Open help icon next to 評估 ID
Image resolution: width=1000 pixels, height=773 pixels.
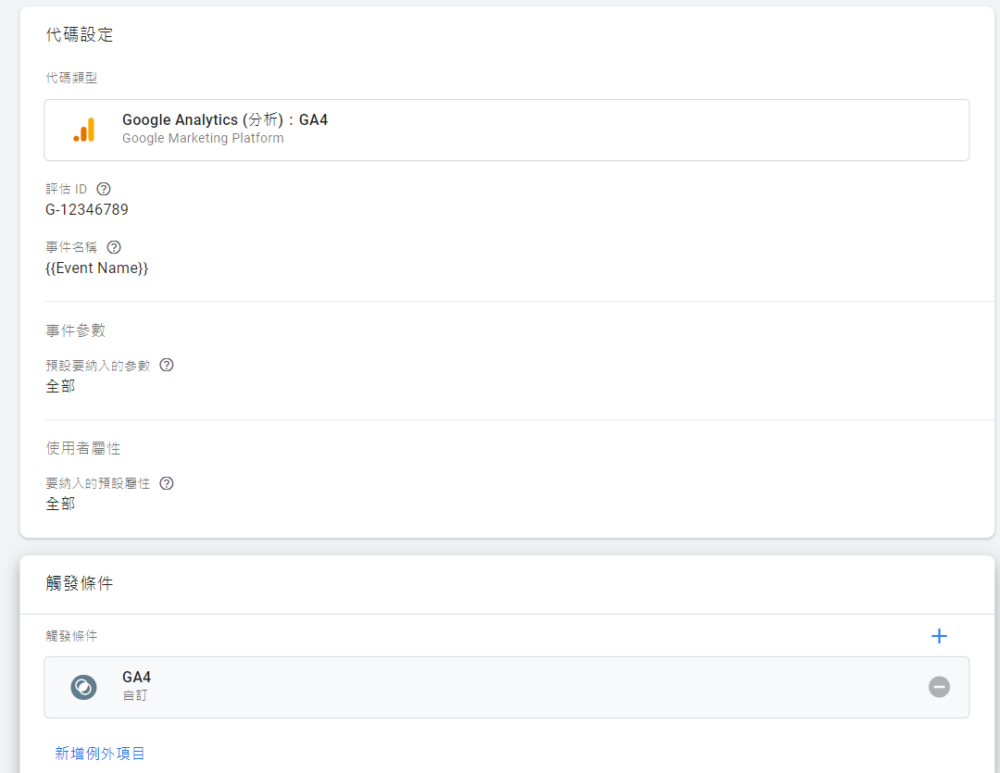pos(103,189)
